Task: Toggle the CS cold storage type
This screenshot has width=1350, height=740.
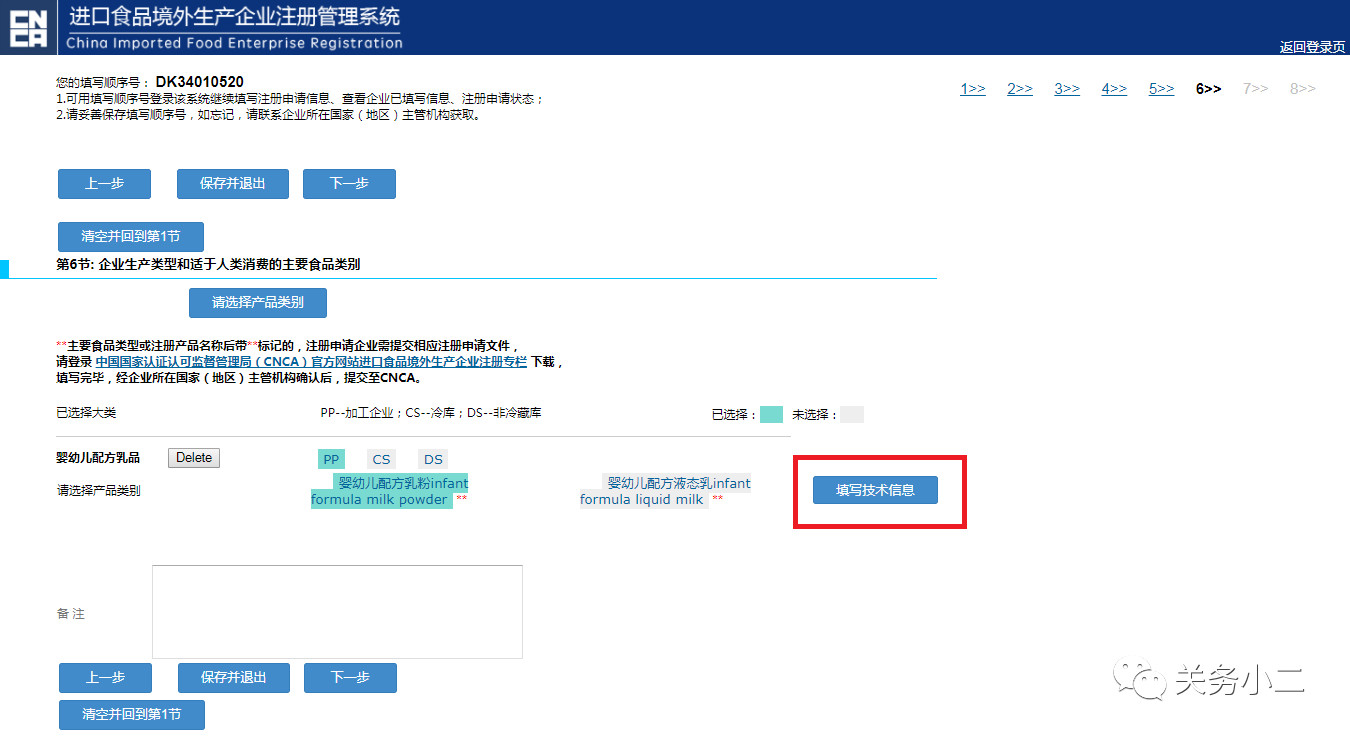Action: coord(381,460)
